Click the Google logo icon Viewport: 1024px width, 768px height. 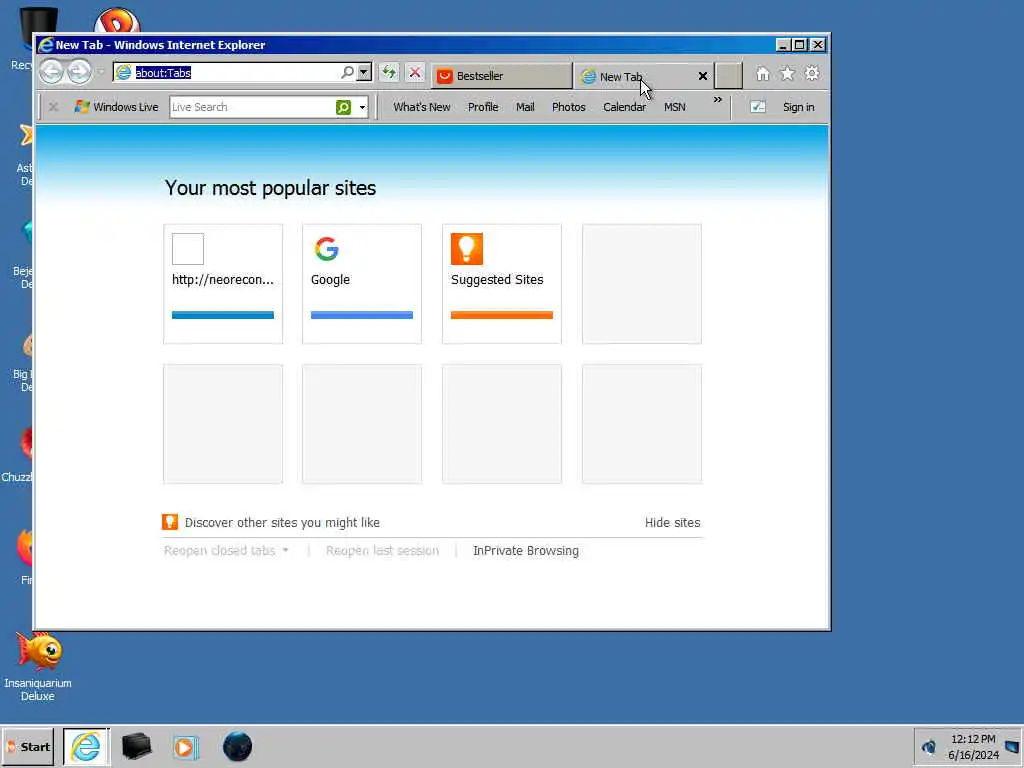tap(327, 249)
